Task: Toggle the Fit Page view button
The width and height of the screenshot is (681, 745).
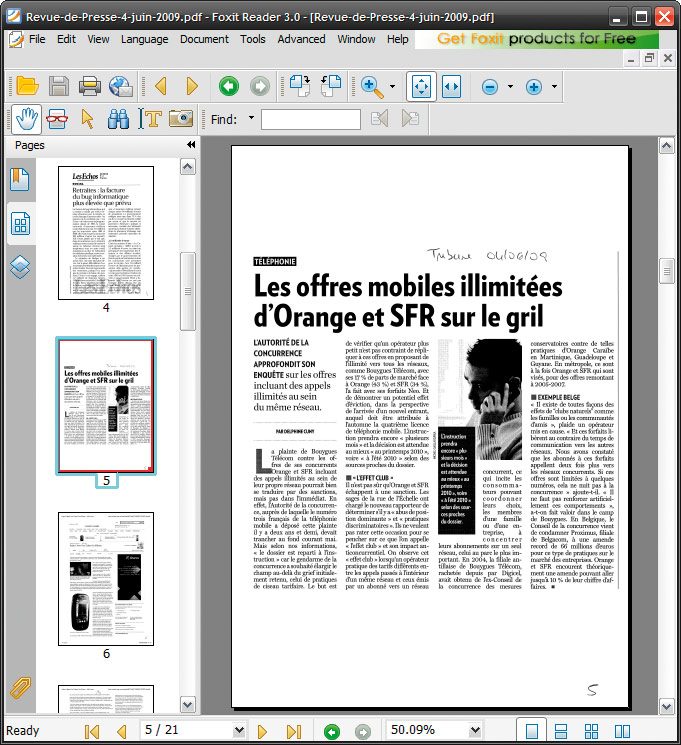Action: [x=421, y=86]
